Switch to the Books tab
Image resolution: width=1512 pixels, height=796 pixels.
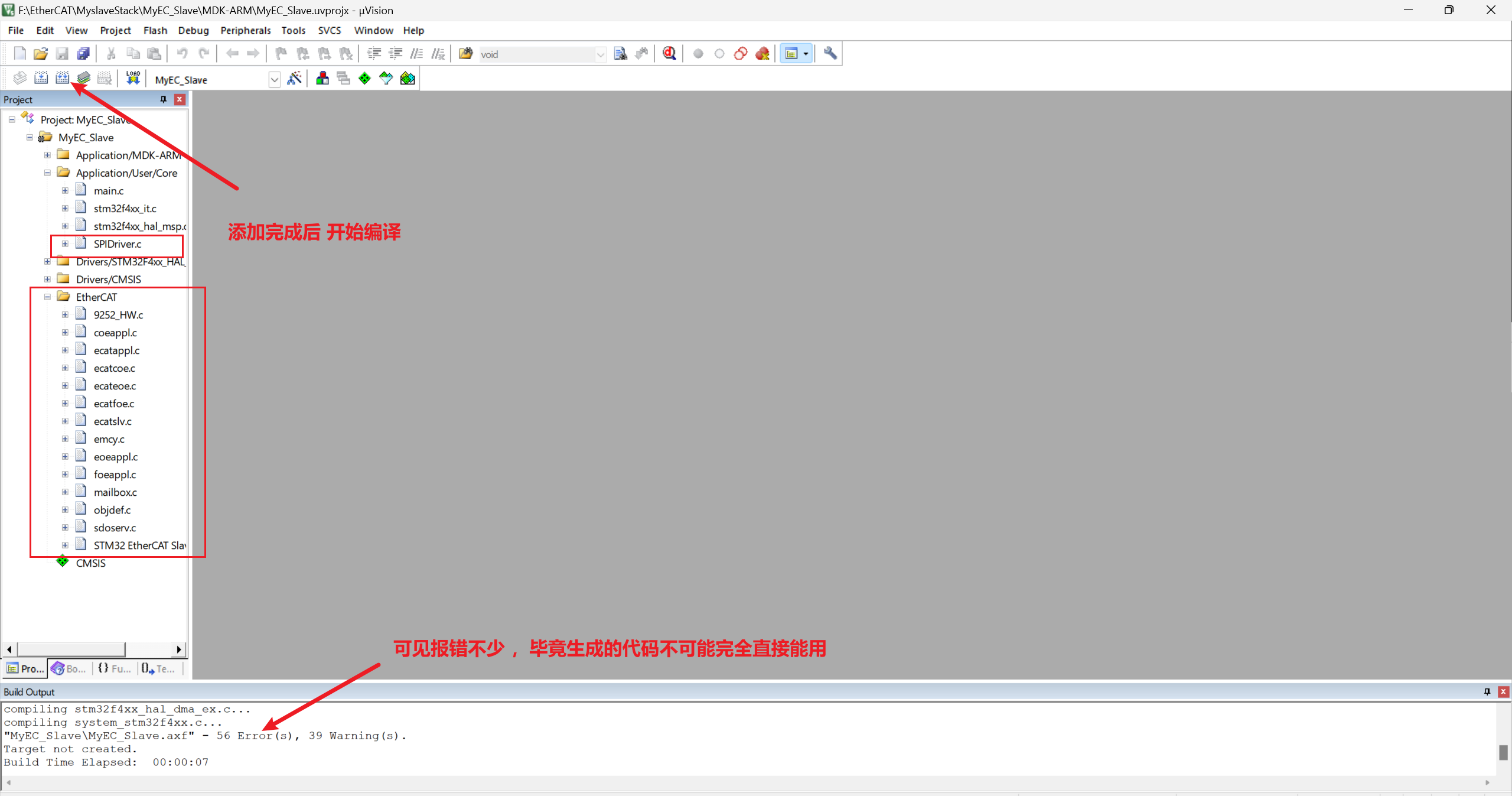coord(70,668)
